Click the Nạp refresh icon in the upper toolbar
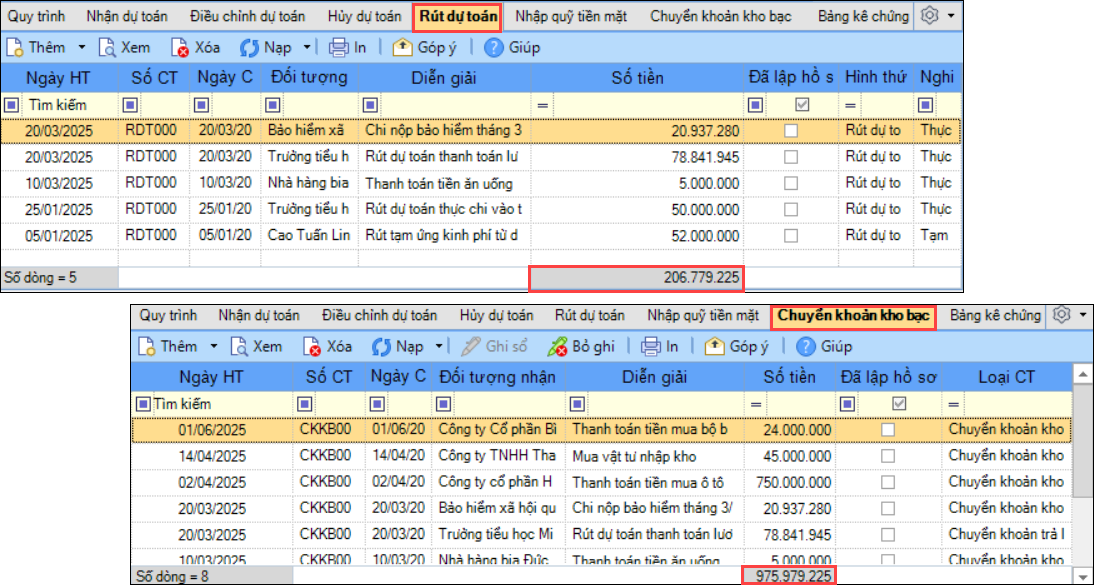The image size is (1094, 585). [x=250, y=47]
